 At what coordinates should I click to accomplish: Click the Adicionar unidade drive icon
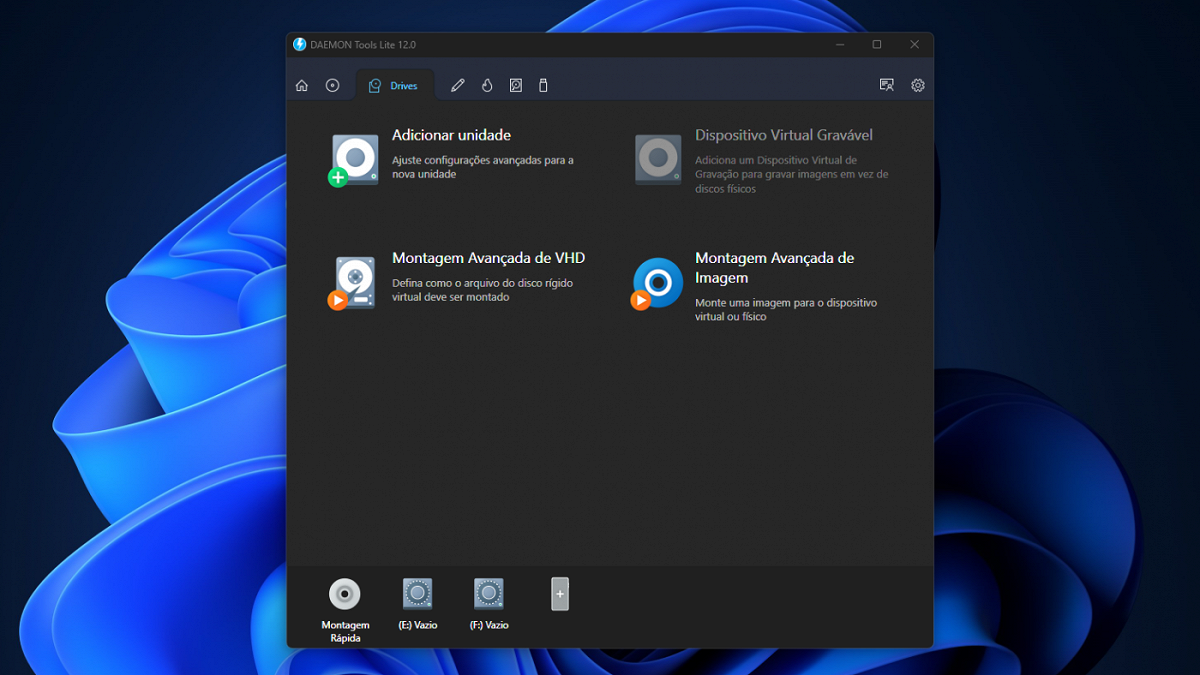354,160
